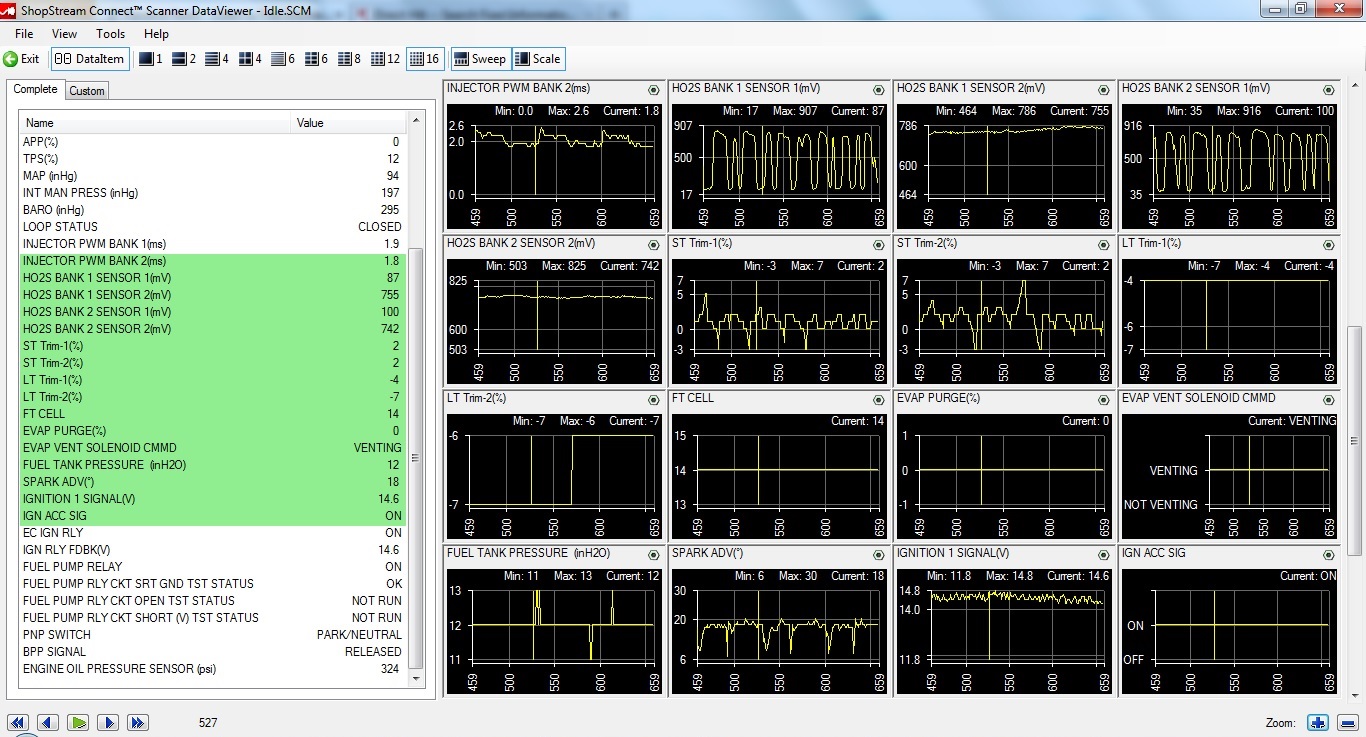Step forward one frame
Image resolution: width=1366 pixels, height=737 pixels.
[108, 722]
